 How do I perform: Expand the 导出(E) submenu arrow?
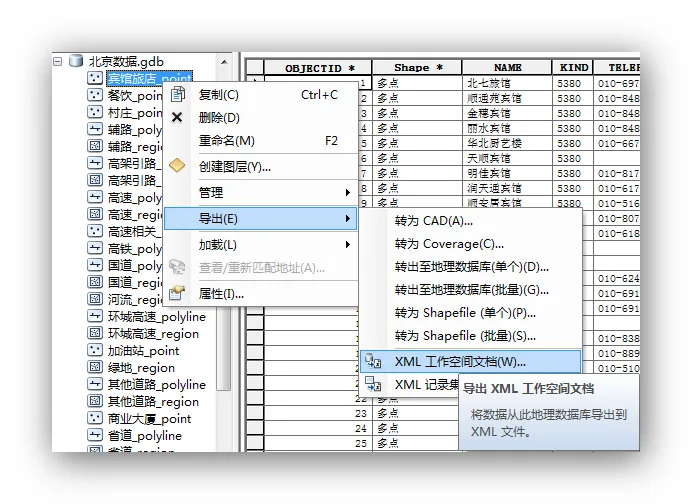[x=348, y=218]
